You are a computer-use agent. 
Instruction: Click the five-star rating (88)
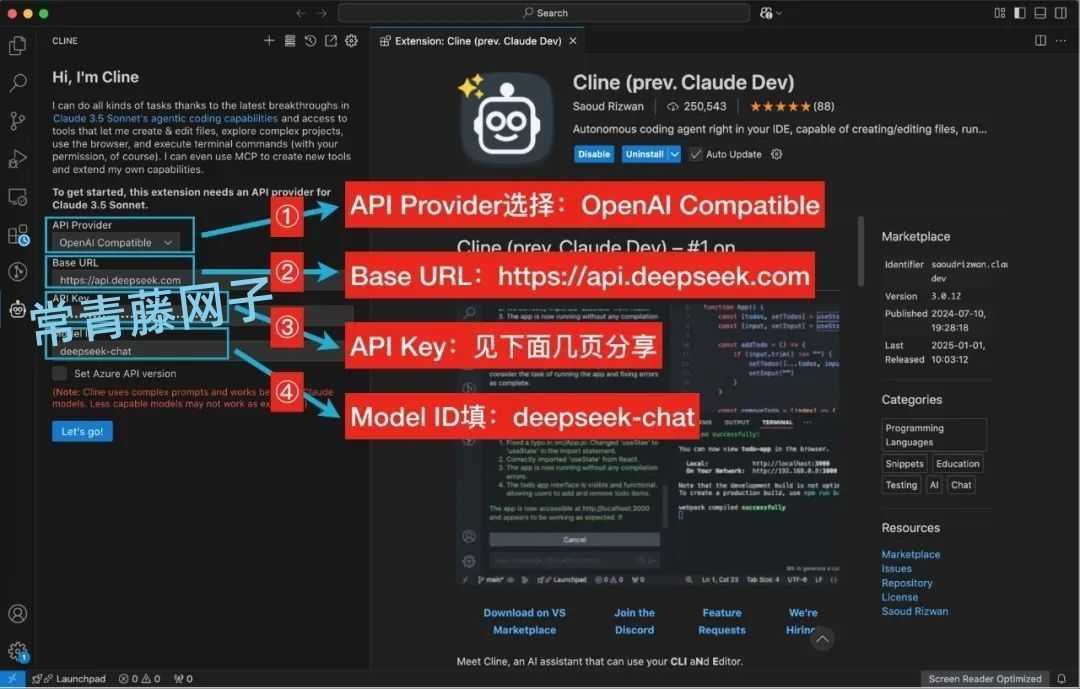coord(792,106)
